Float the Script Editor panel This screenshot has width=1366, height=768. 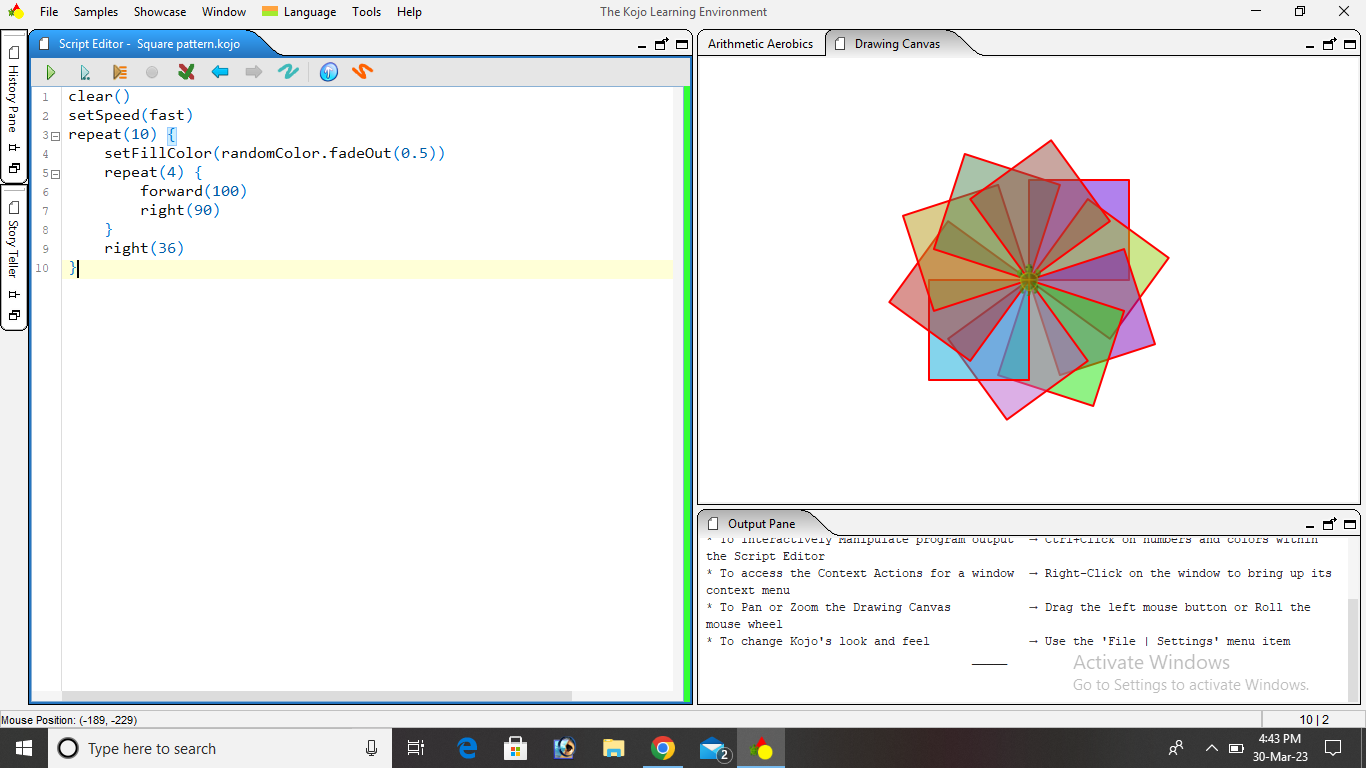tap(662, 44)
